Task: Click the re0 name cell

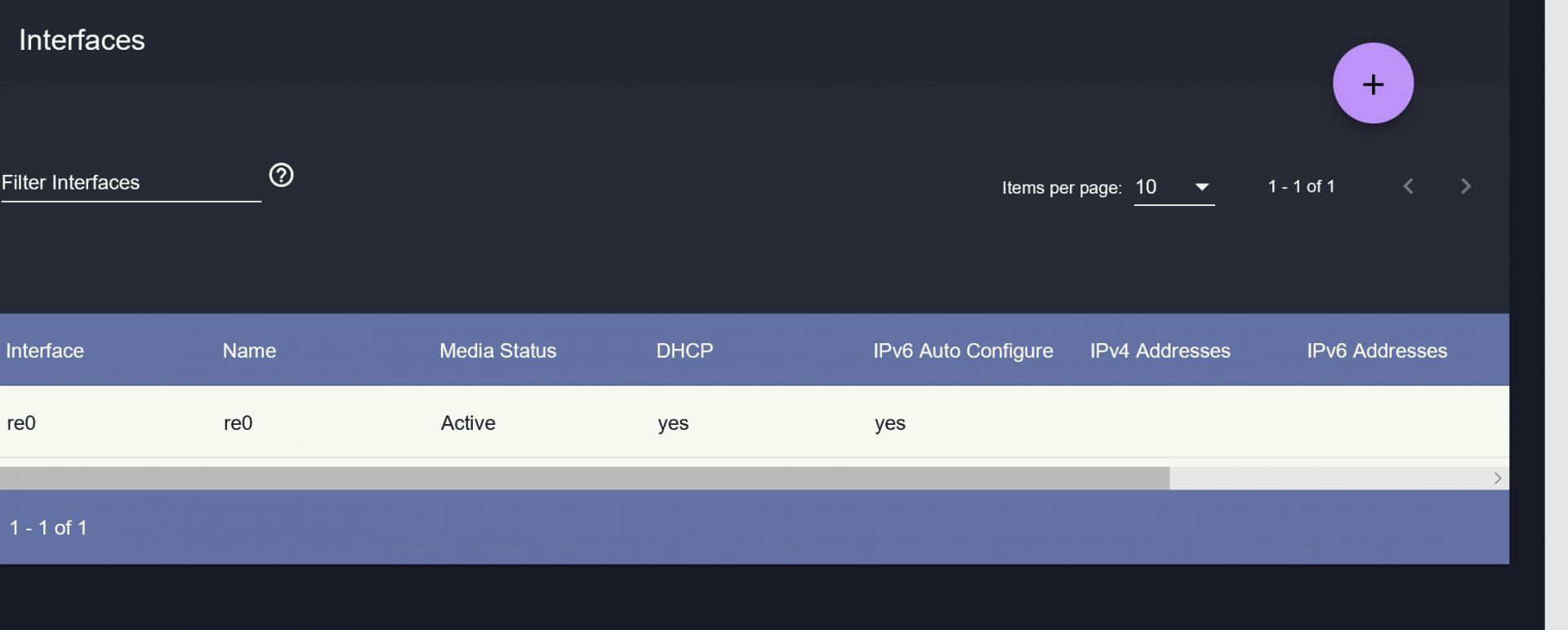Action: pos(238,423)
